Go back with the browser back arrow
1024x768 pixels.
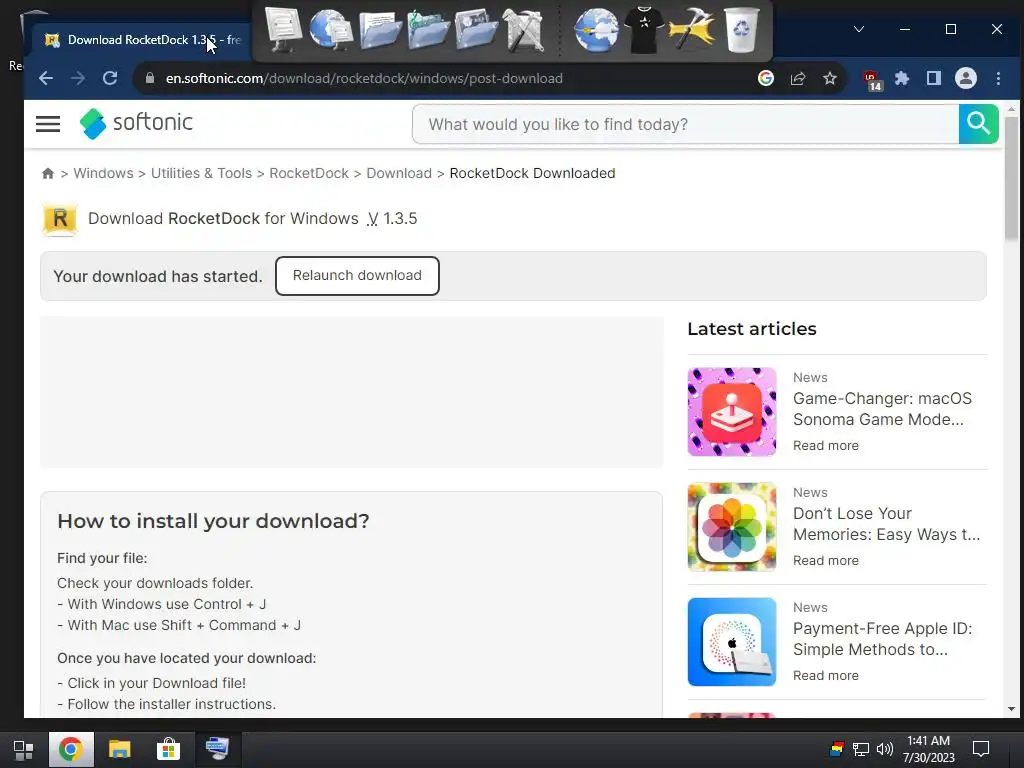coord(46,78)
